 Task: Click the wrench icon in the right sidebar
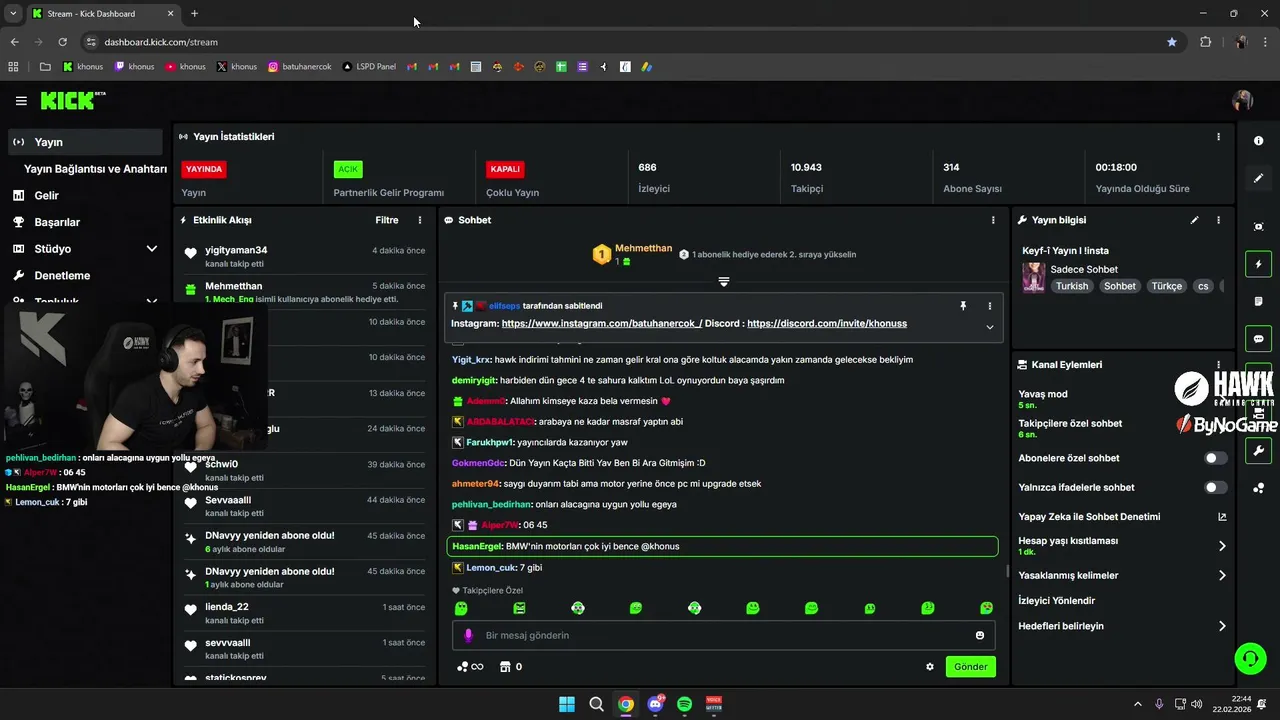(1258, 451)
